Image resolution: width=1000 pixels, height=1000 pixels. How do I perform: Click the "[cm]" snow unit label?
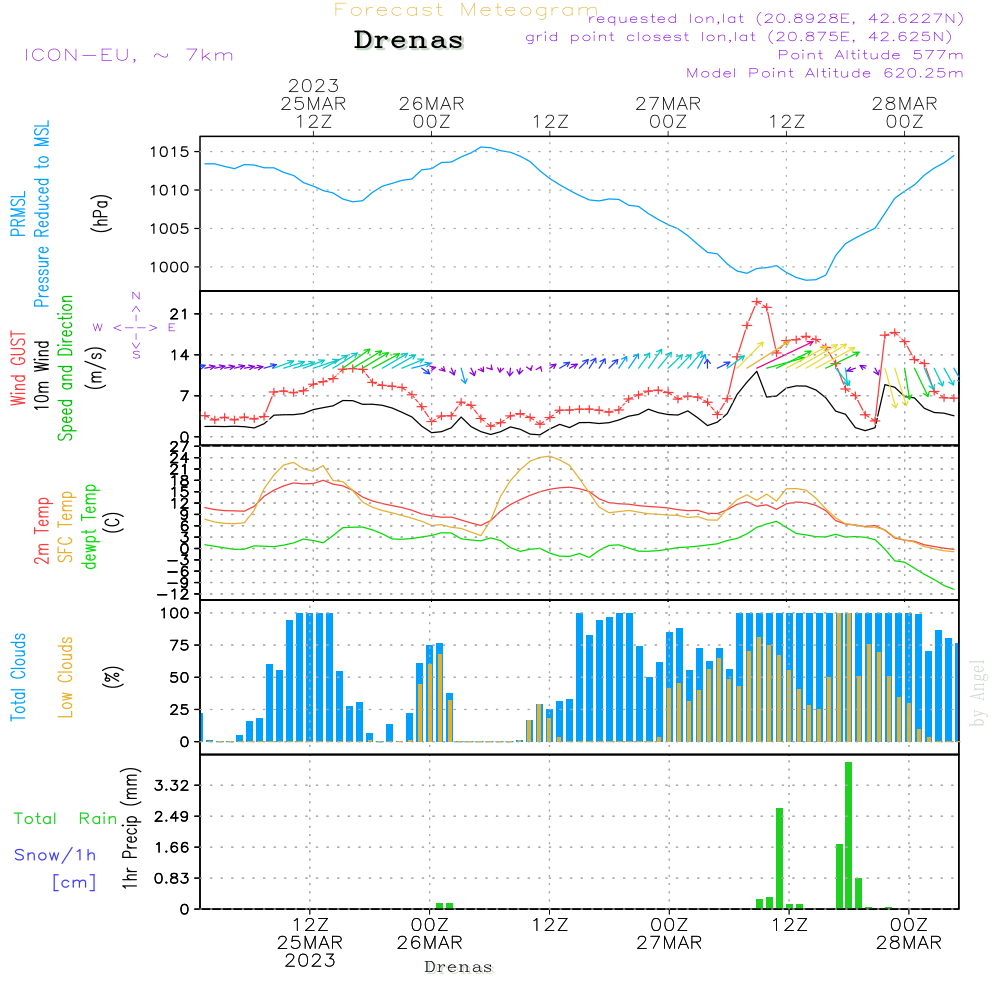pyautogui.click(x=75, y=882)
